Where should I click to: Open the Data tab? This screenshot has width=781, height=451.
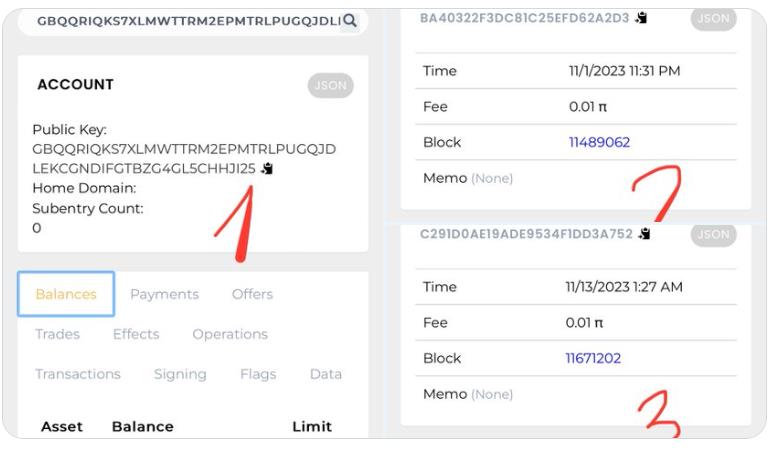(326, 374)
